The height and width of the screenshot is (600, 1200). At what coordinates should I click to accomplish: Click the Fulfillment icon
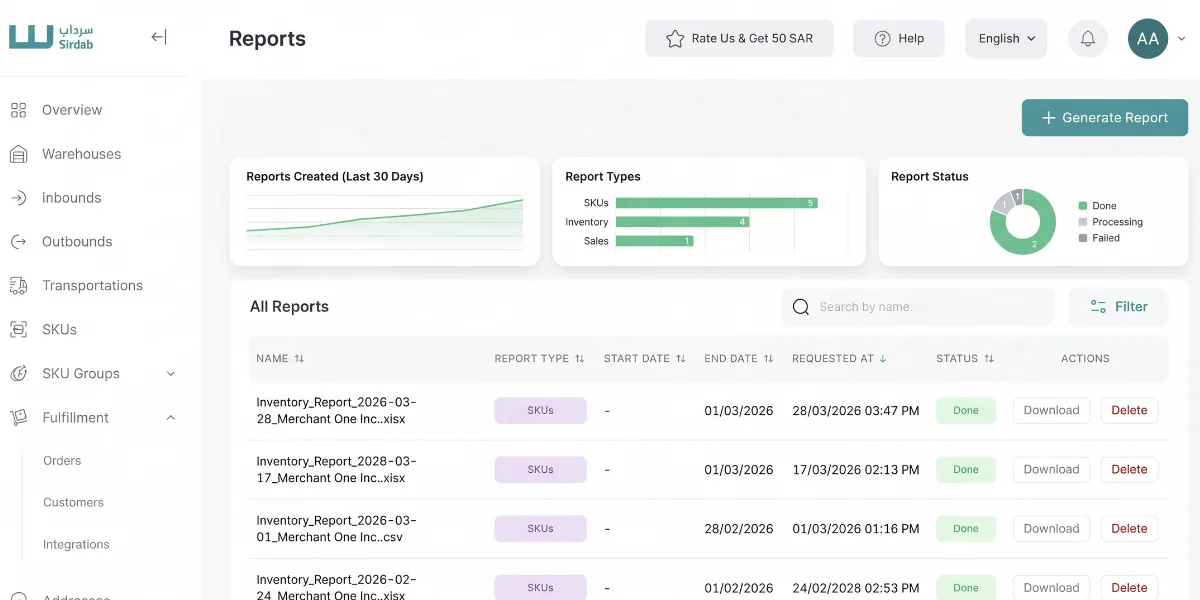tap(18, 418)
